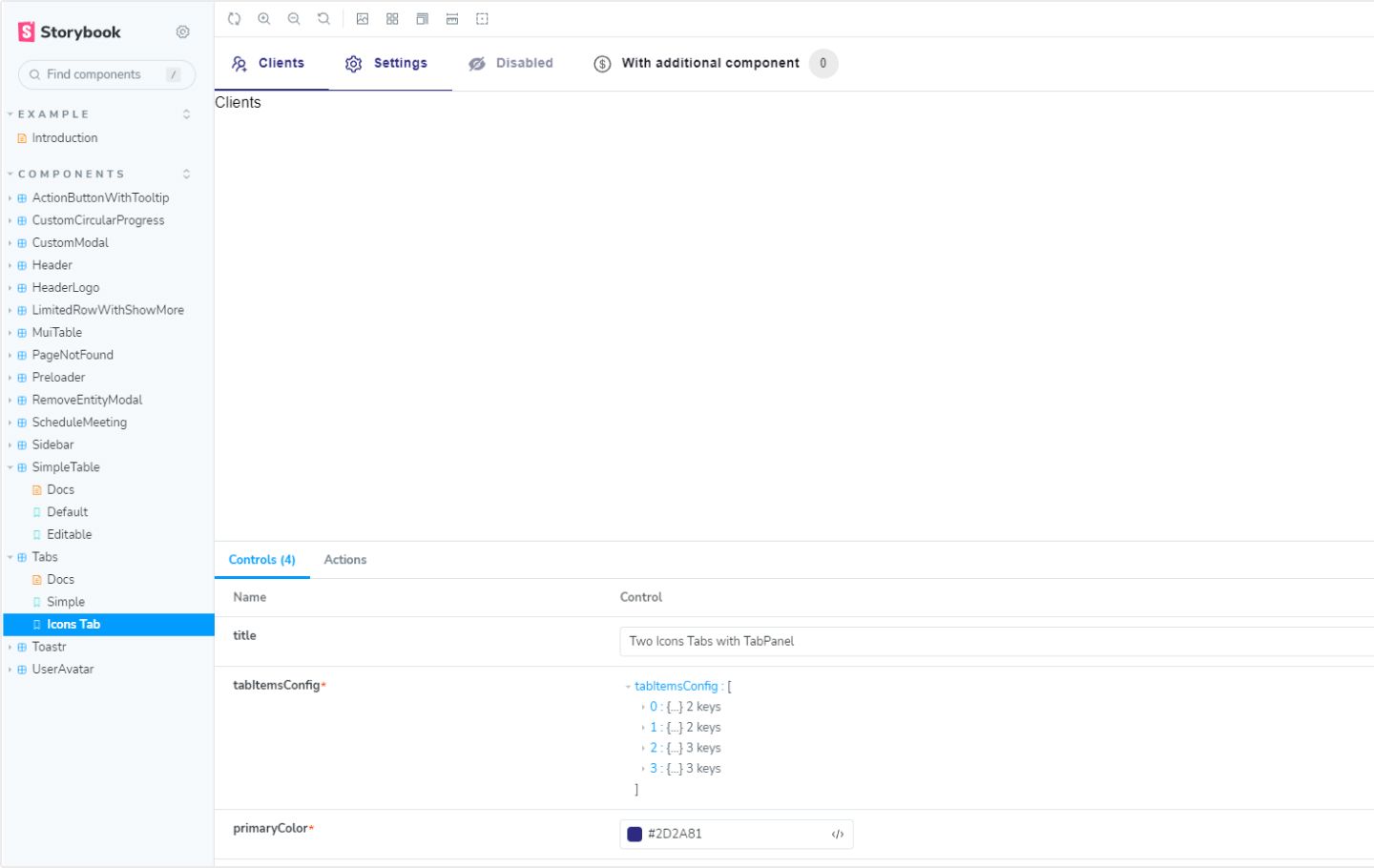This screenshot has height=868, width=1374.
Task: Open Docs under Tabs
Action: click(61, 580)
